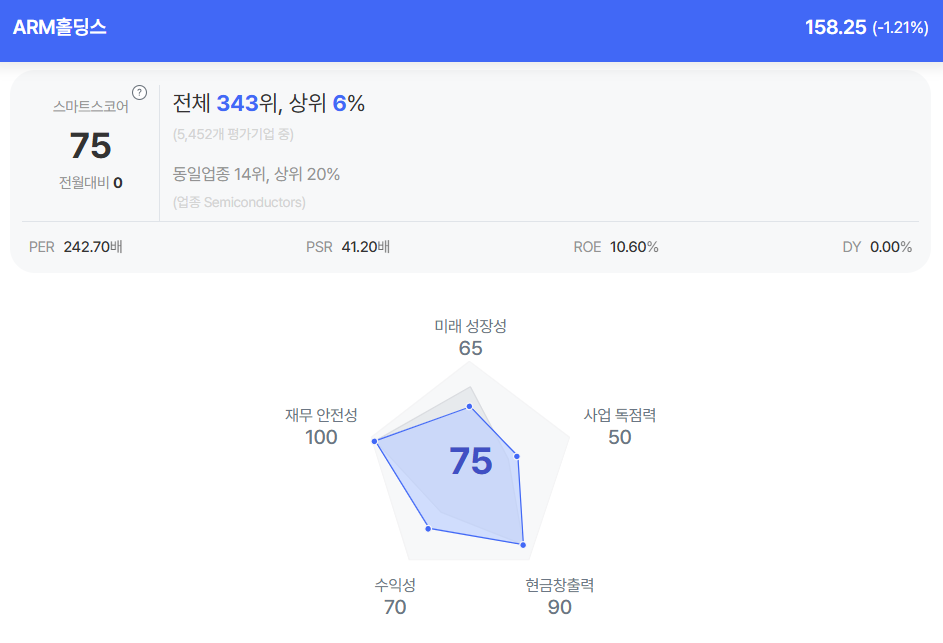The height and width of the screenshot is (643, 943).
Task: Click the -1.21% price change
Action: coord(900,28)
